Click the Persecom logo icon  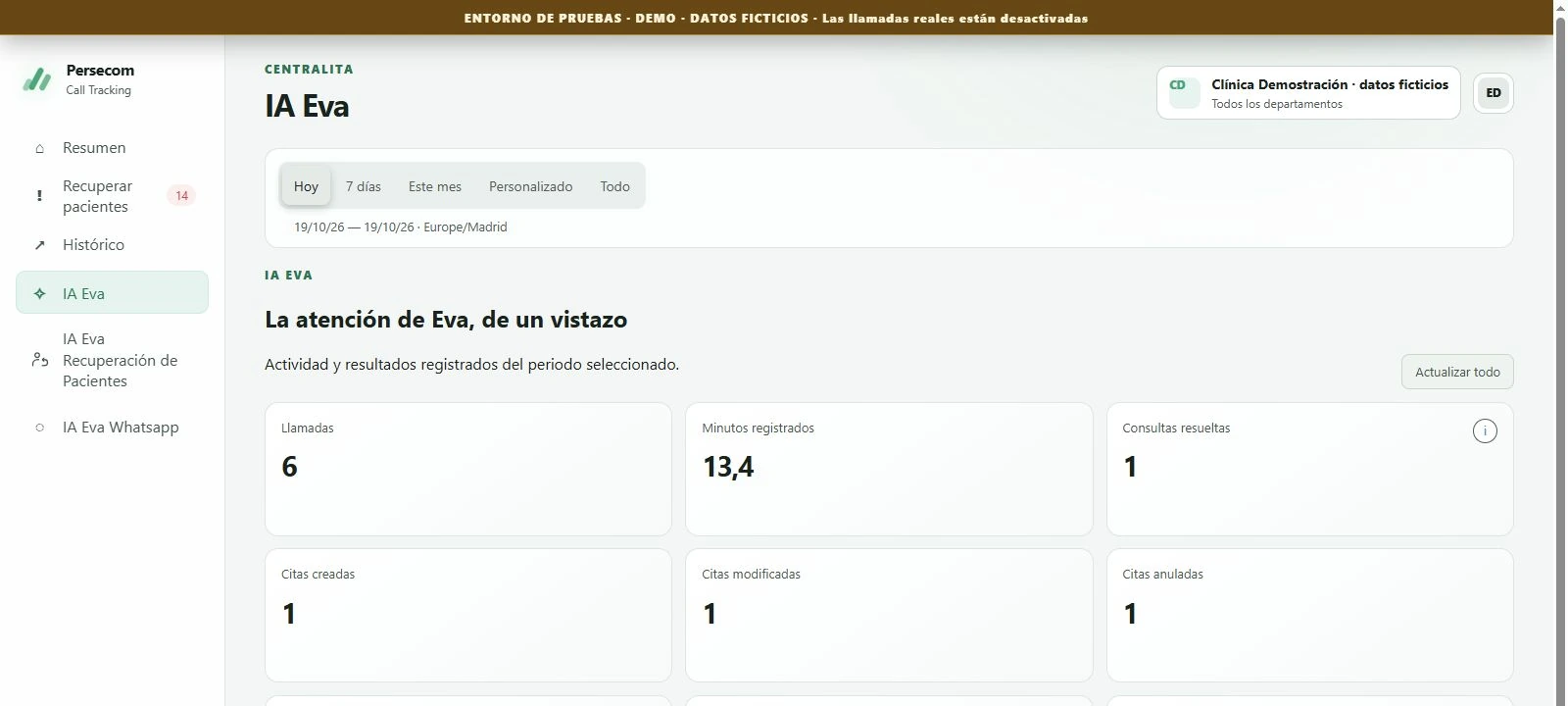[x=37, y=79]
